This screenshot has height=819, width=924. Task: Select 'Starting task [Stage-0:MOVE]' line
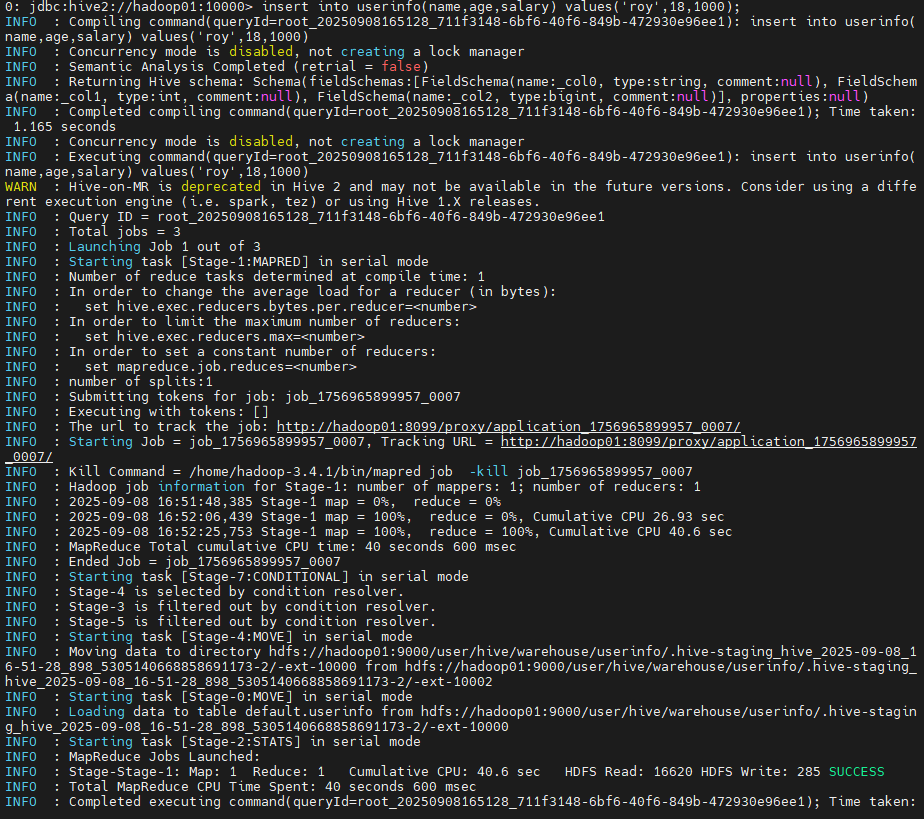pyautogui.click(x=240, y=697)
